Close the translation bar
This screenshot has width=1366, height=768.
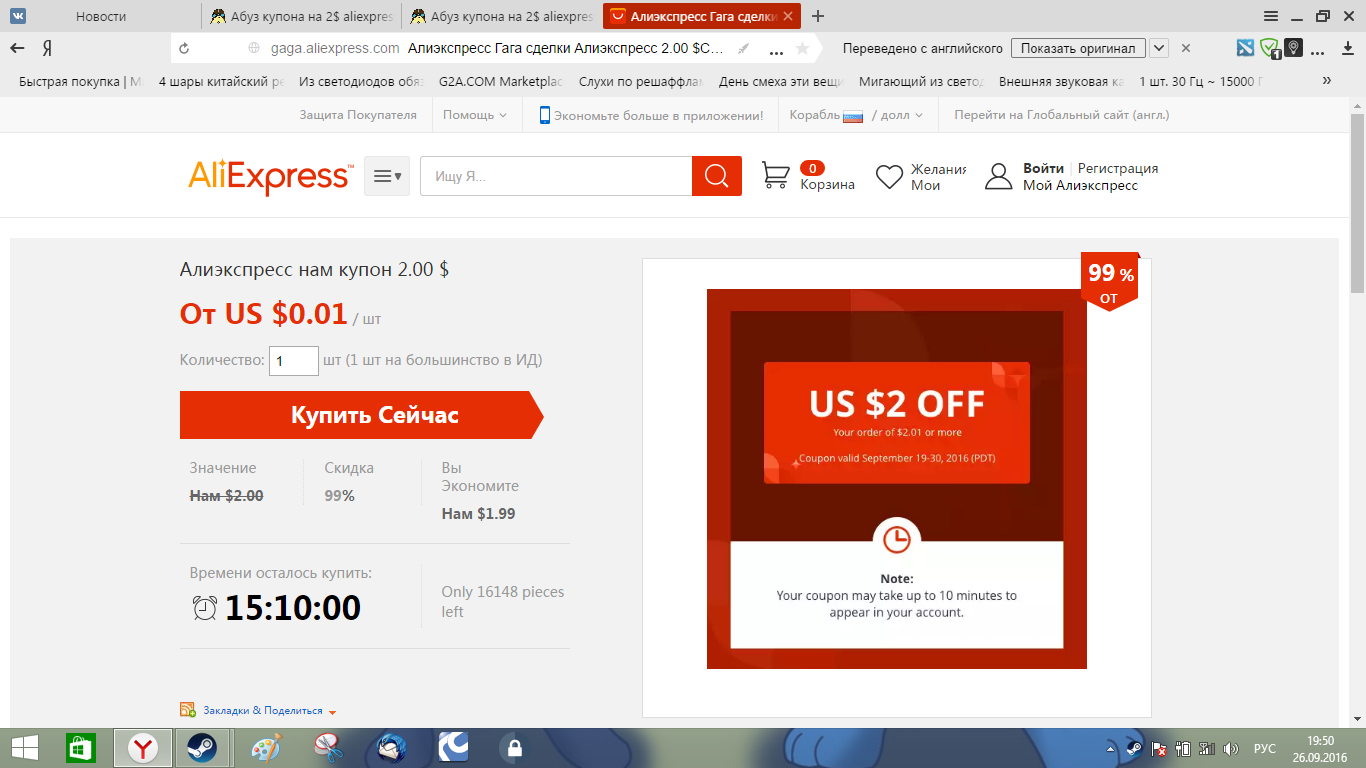(x=1186, y=48)
